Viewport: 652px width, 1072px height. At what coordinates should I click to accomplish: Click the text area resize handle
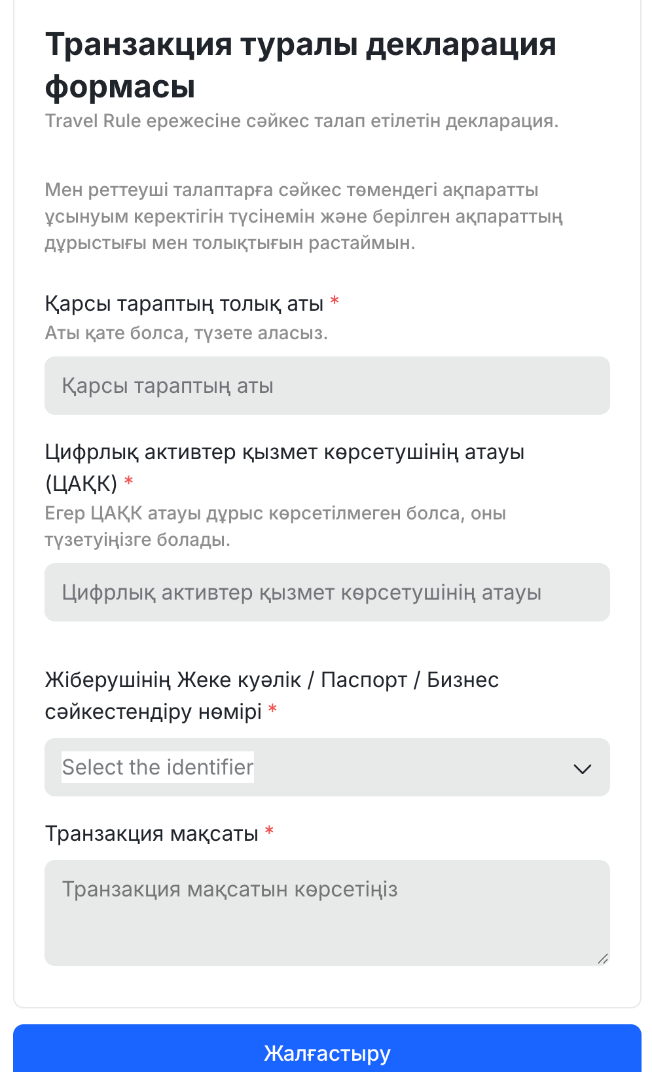click(x=602, y=958)
